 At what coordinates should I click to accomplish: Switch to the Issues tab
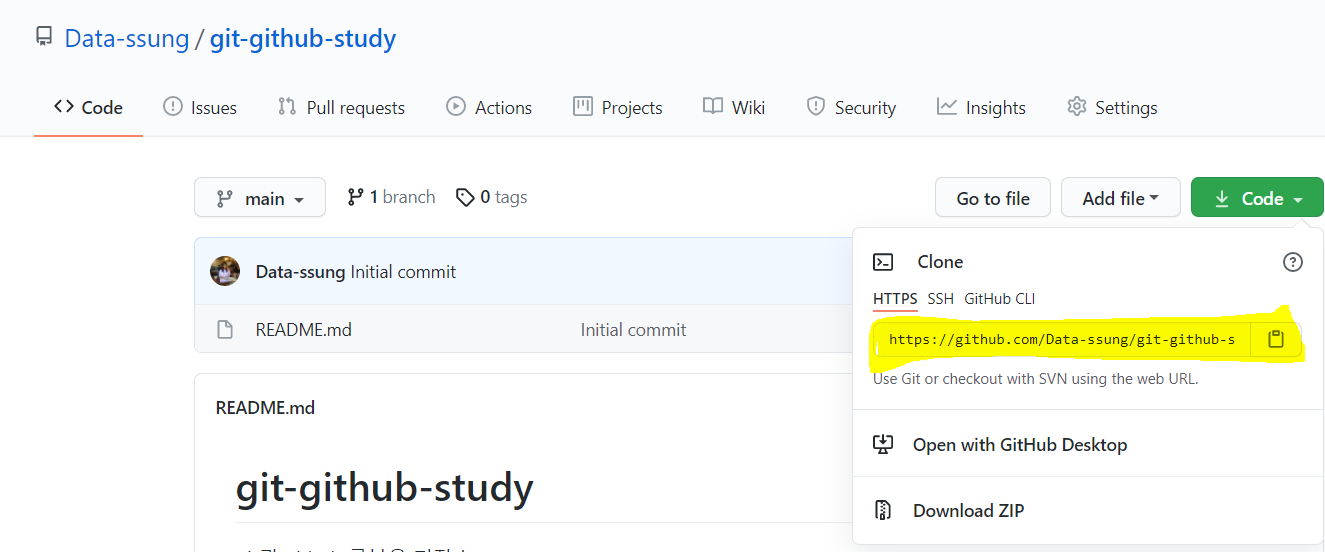pyautogui.click(x=200, y=107)
